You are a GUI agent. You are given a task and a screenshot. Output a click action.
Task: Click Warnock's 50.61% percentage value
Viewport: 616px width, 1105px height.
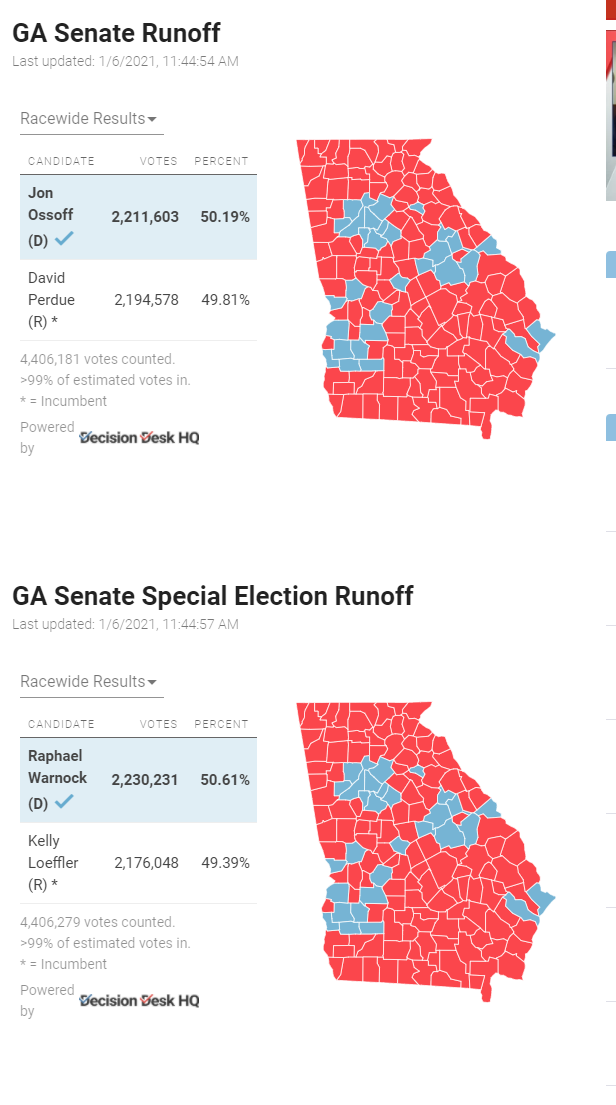pos(225,780)
